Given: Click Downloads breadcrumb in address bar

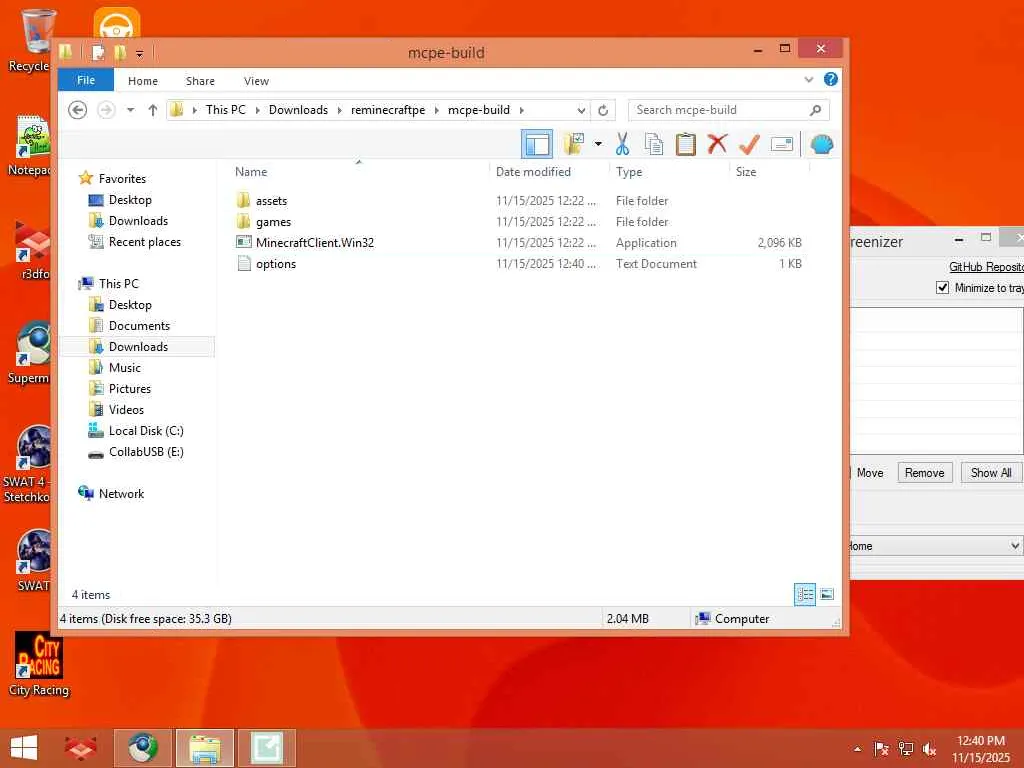Looking at the screenshot, I should tap(298, 110).
